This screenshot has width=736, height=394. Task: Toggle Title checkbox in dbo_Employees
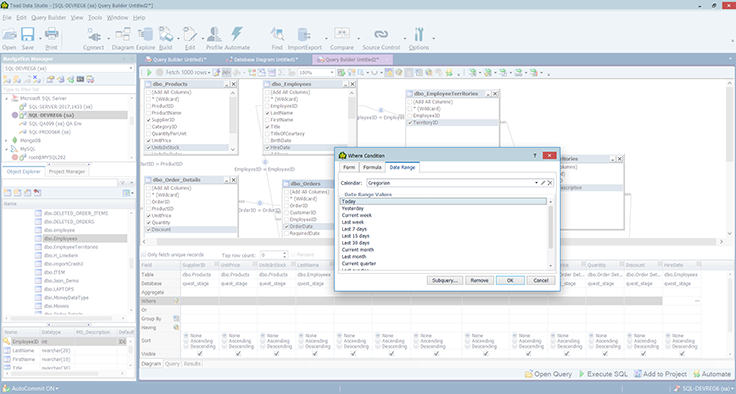[268, 127]
